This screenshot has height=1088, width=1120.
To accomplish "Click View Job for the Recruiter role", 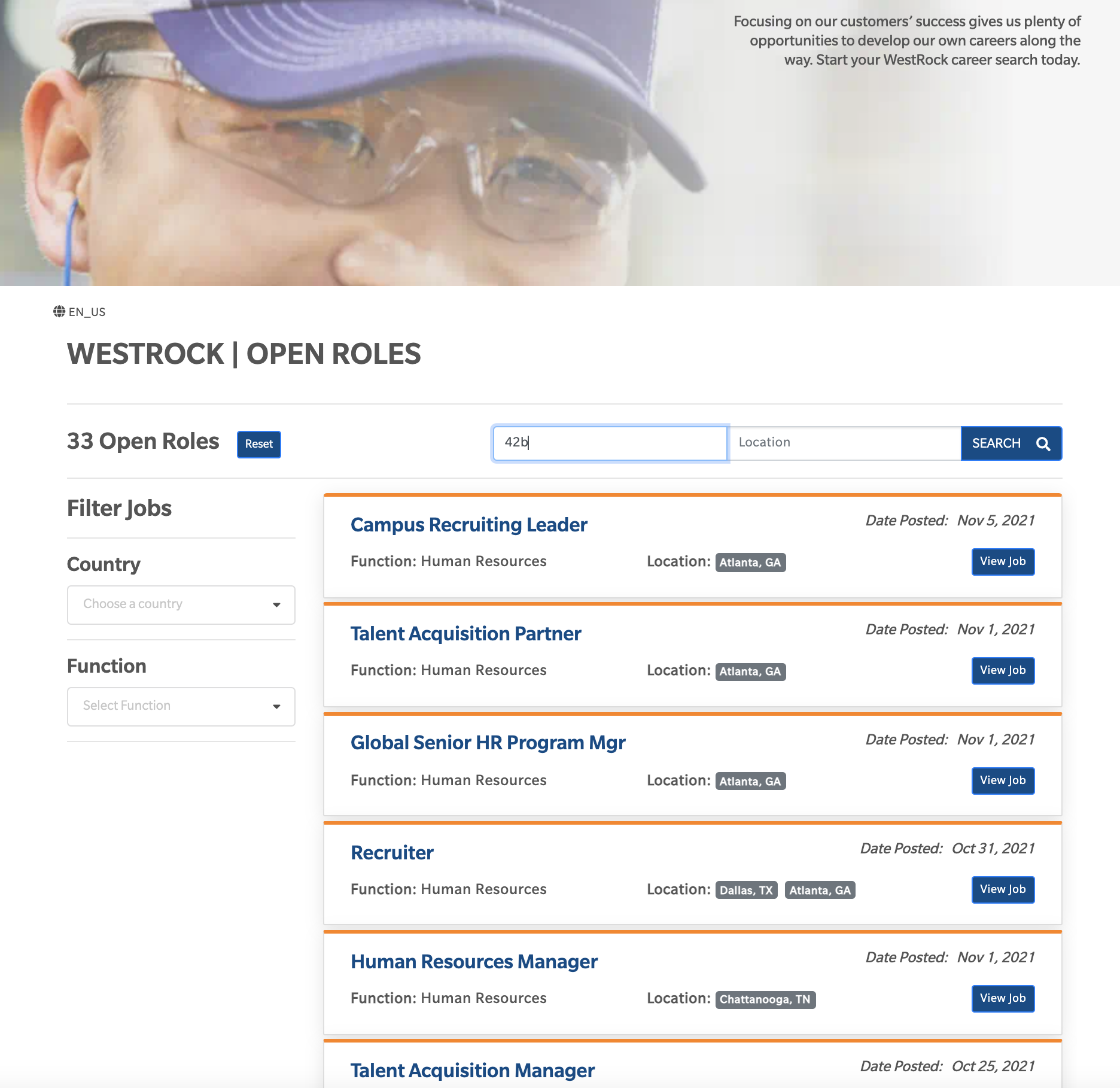I will [x=1002, y=889].
